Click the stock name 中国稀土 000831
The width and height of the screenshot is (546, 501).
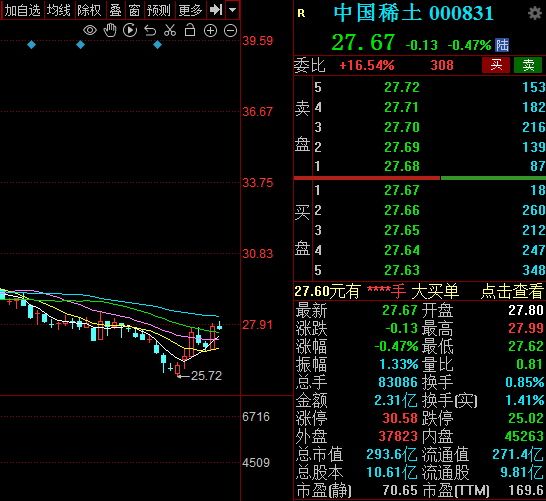(x=414, y=14)
